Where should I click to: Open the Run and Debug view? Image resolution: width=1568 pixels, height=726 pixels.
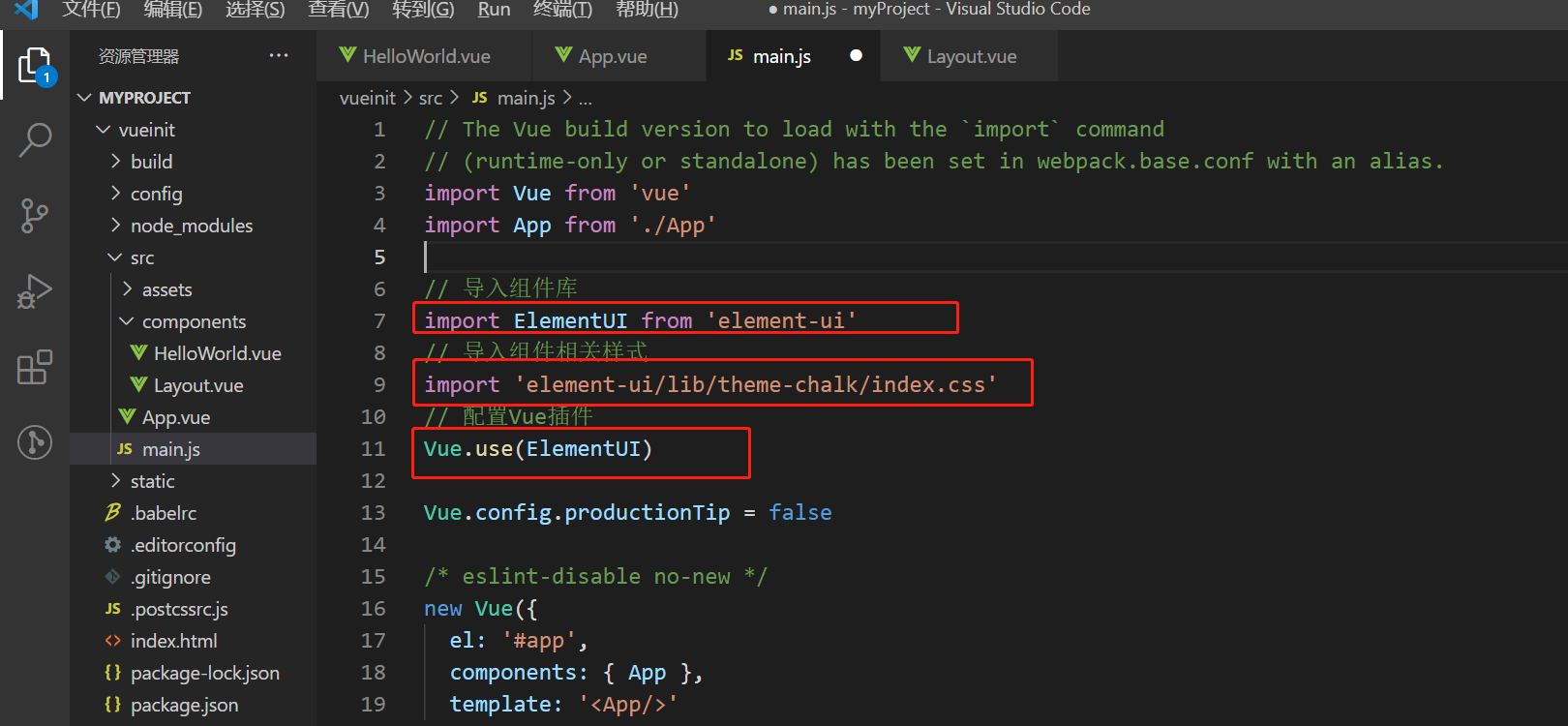click(x=35, y=290)
